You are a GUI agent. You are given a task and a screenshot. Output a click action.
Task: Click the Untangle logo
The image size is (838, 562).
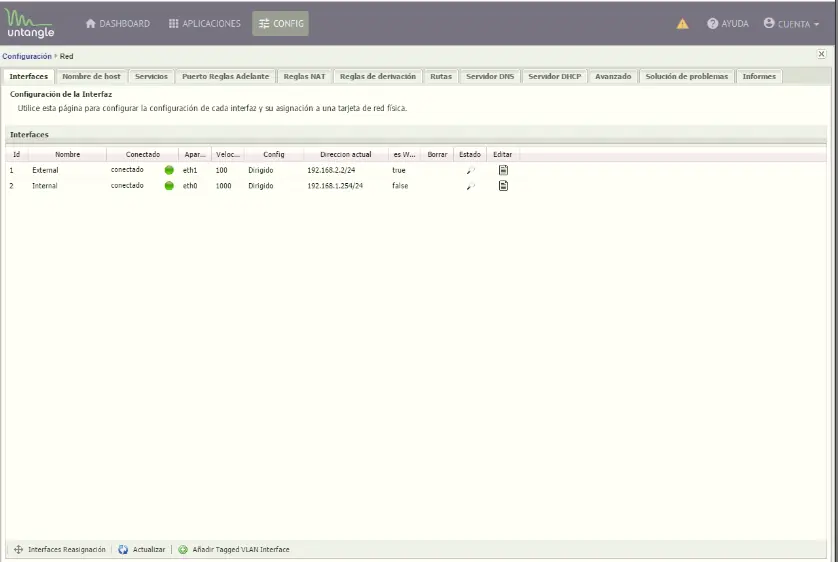coord(29,24)
